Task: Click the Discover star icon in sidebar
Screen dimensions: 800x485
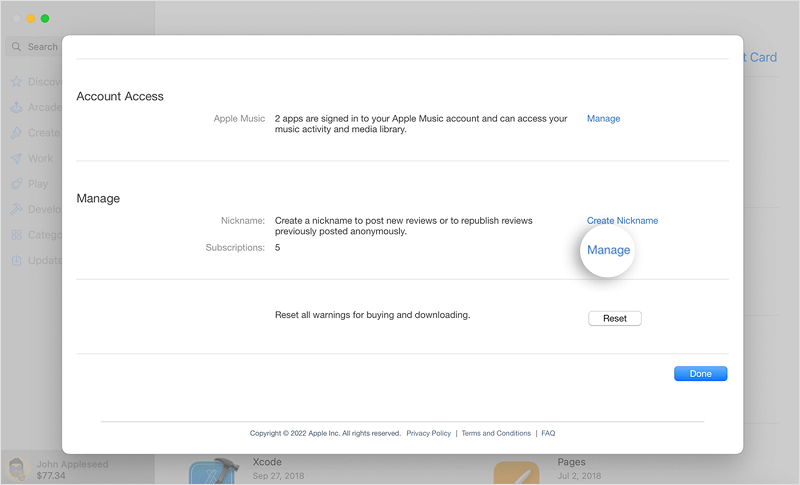Action: 17,82
